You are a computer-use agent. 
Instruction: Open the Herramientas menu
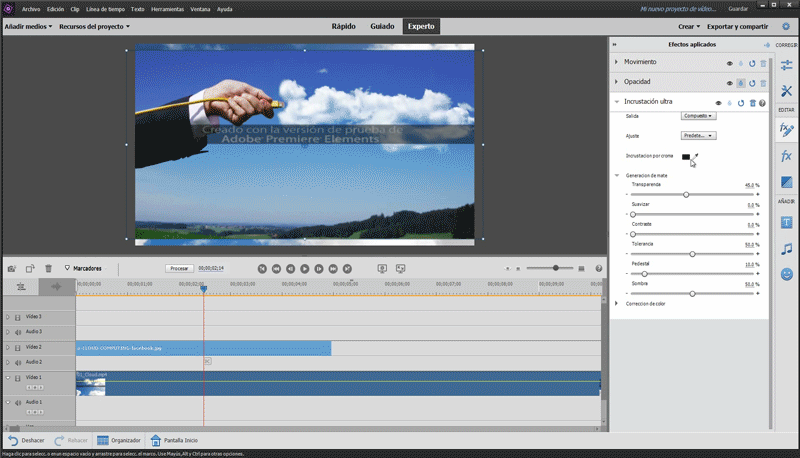pyautogui.click(x=166, y=8)
